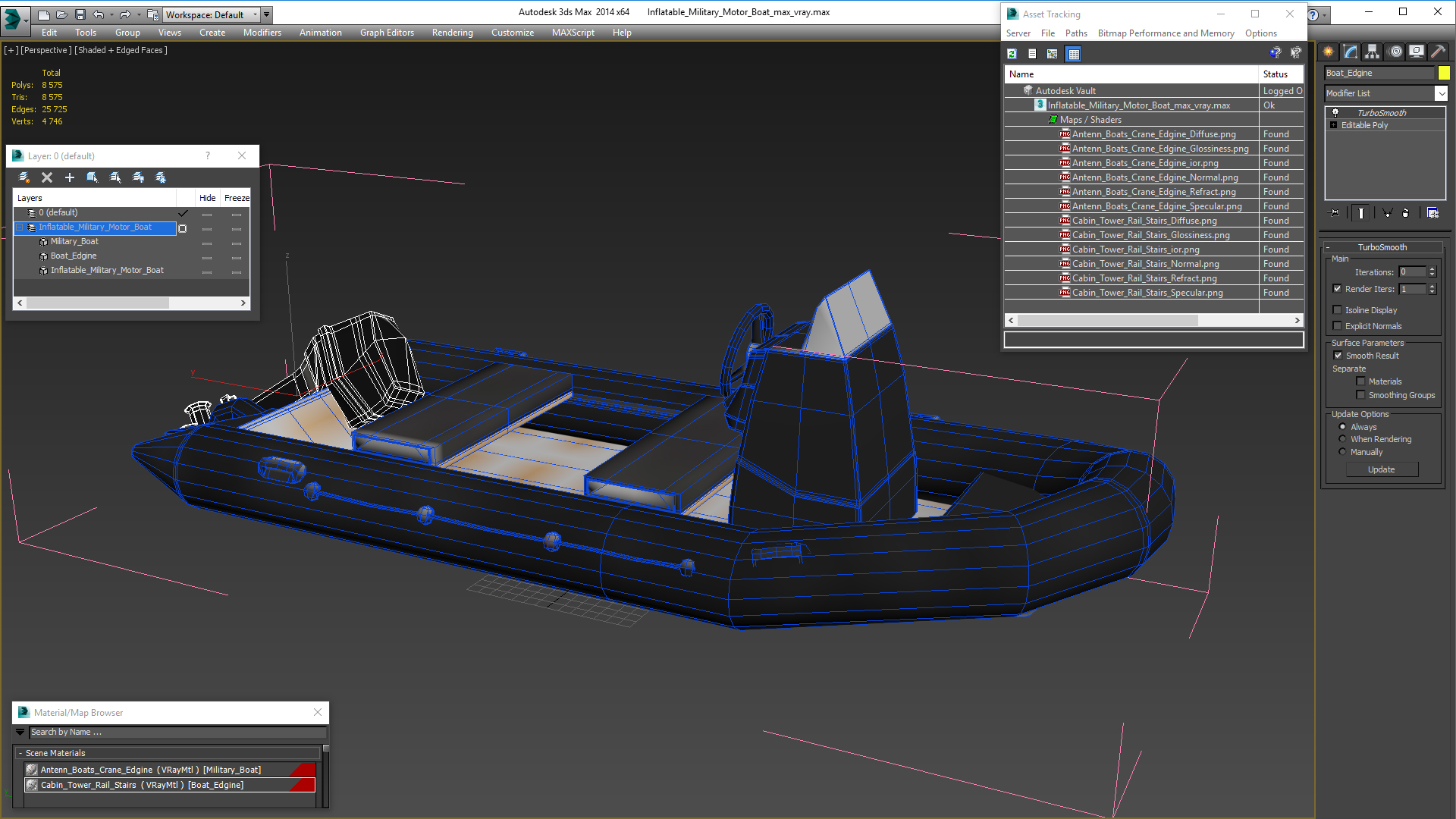
Task: Expand the Editable Poly modifier entry
Action: tap(1334, 125)
